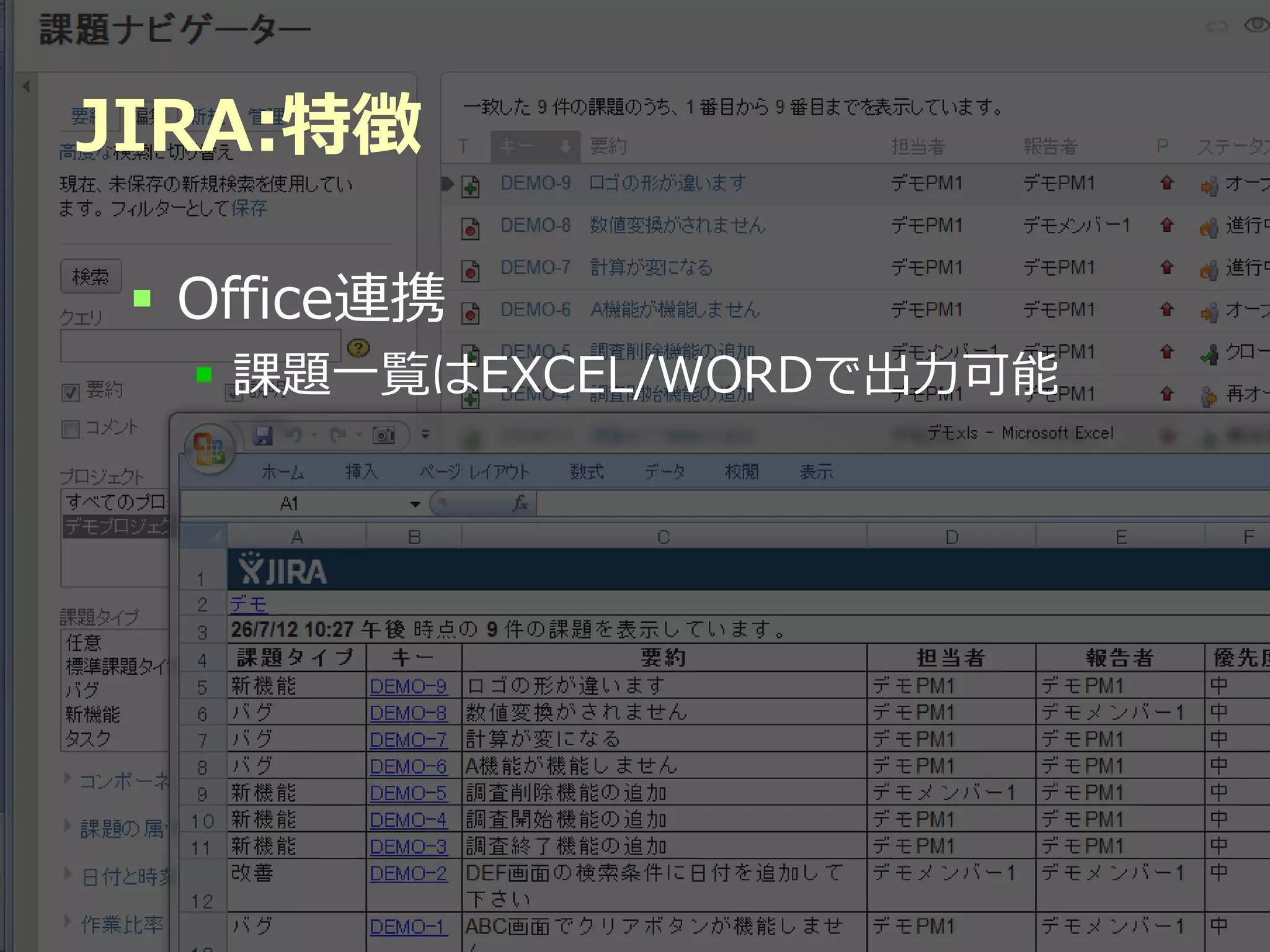Open the 挿入 ribbon tab
This screenshot has height=952, width=1270.
(x=362, y=472)
